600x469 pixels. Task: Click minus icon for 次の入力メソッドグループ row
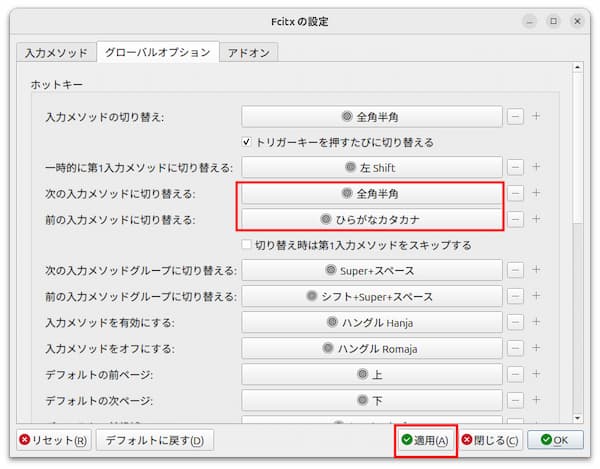click(x=515, y=270)
